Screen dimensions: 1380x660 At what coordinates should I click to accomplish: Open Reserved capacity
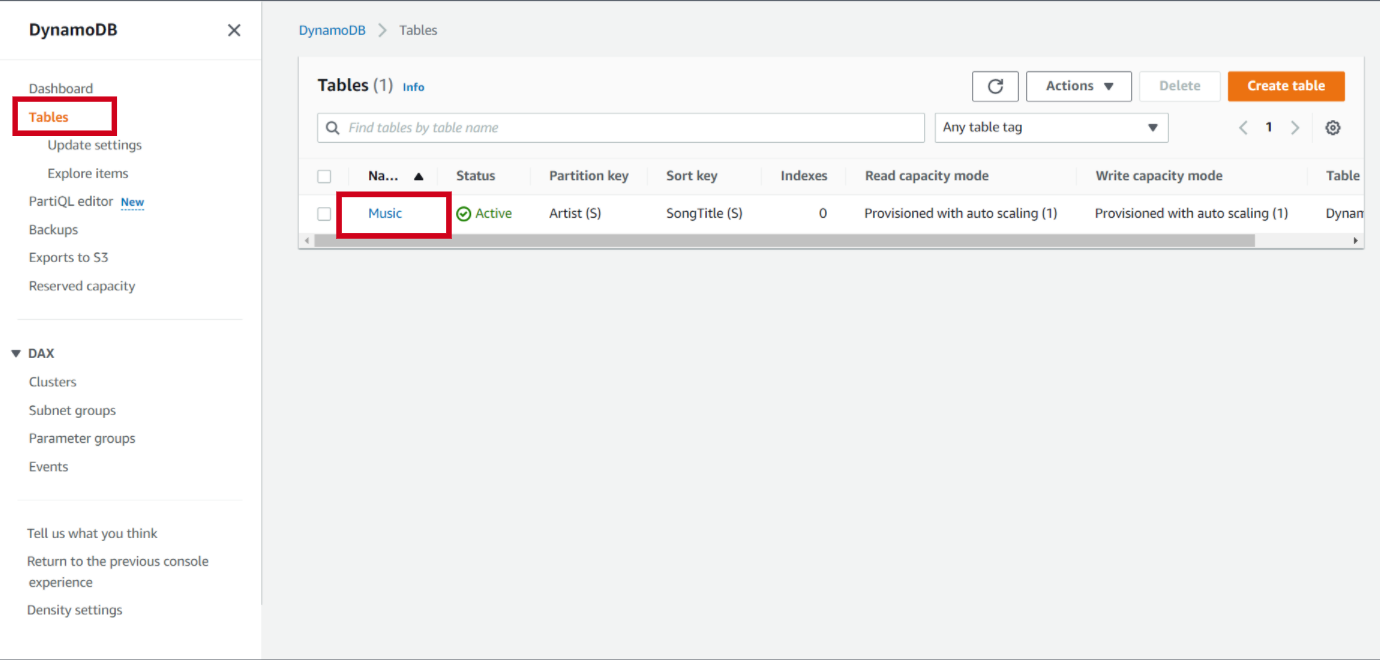click(82, 286)
